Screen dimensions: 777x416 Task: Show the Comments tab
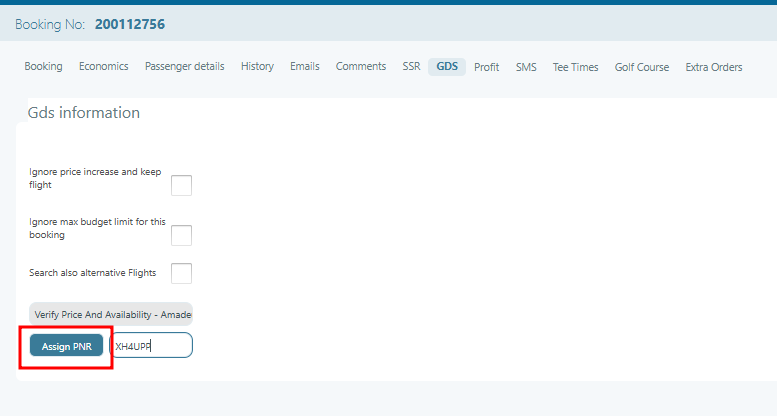360,67
